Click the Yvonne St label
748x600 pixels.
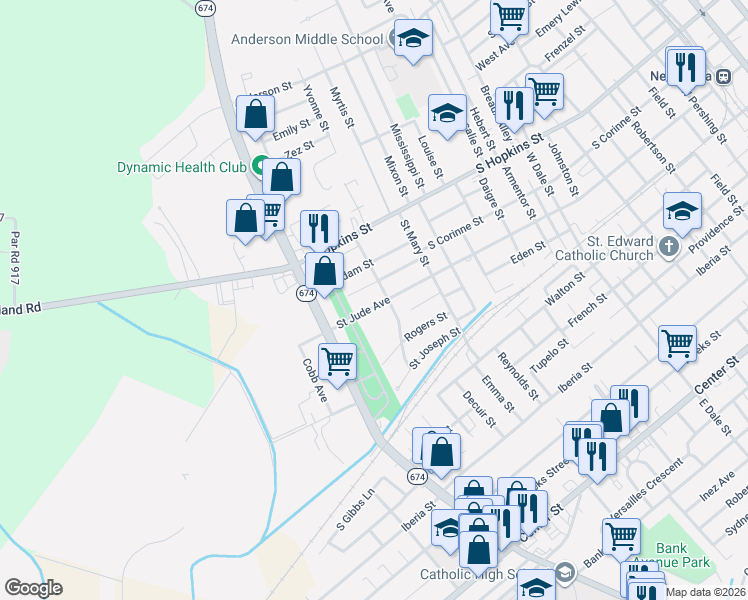tap(316, 108)
